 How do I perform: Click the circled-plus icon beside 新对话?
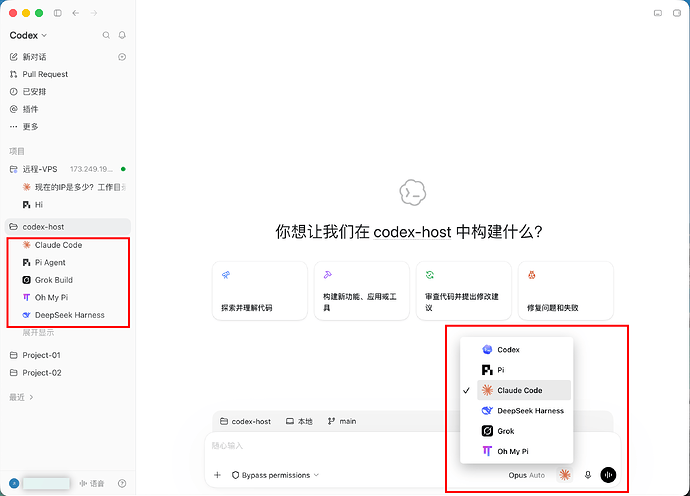coord(122,57)
